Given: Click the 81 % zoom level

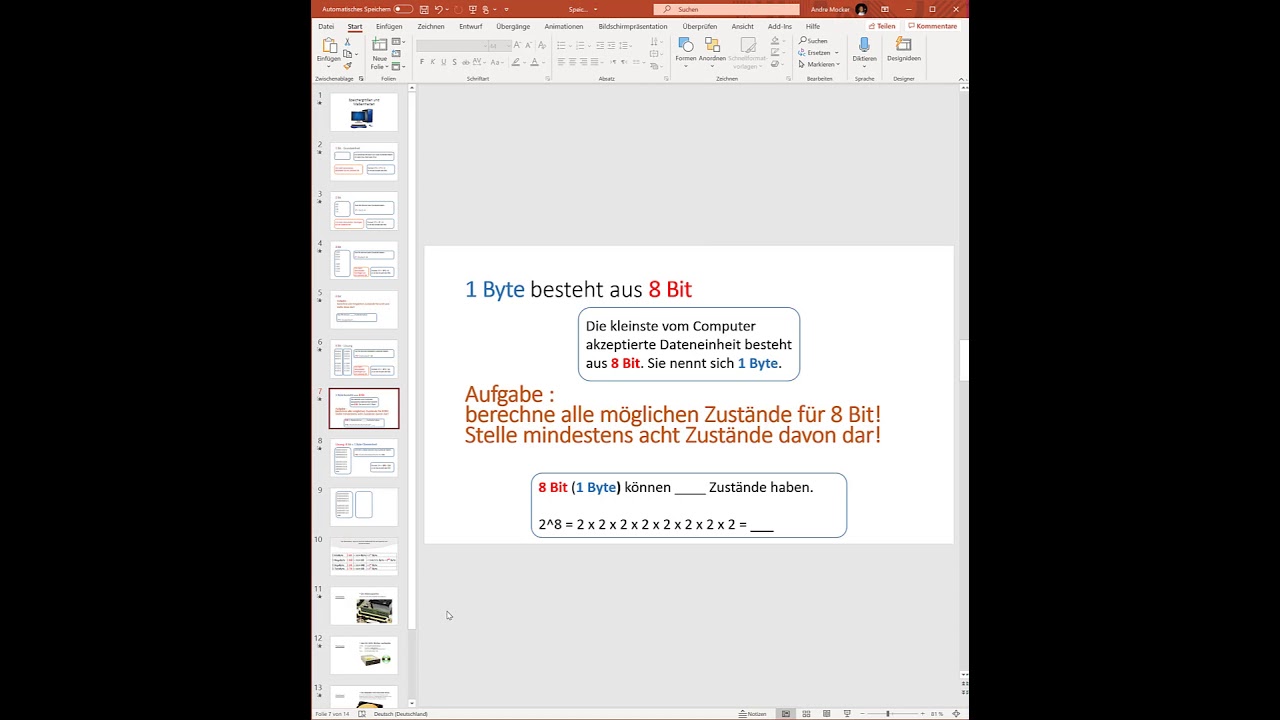Looking at the screenshot, I should click(937, 714).
